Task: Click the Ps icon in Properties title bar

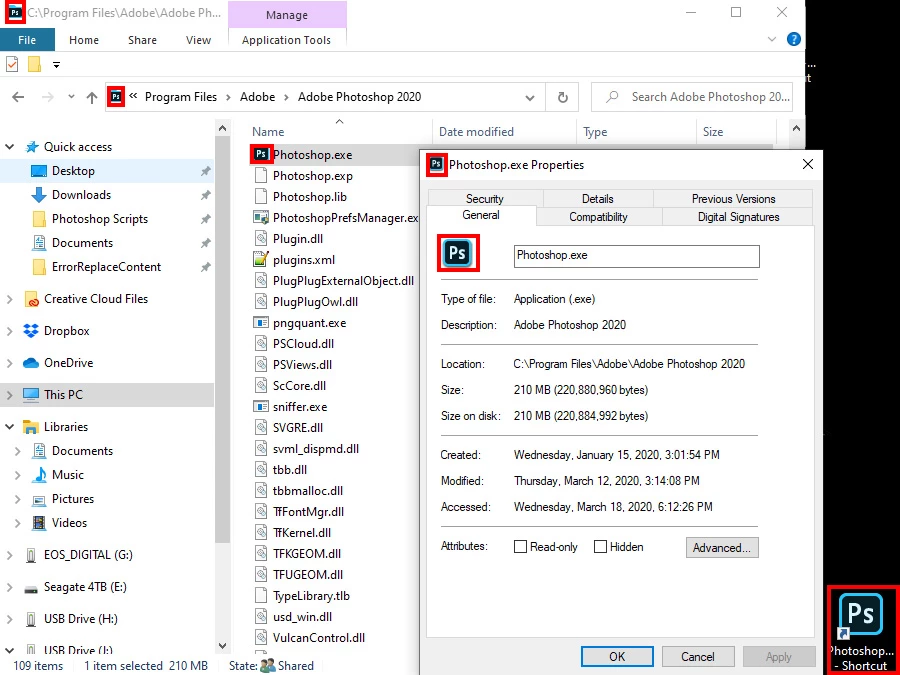Action: point(437,164)
